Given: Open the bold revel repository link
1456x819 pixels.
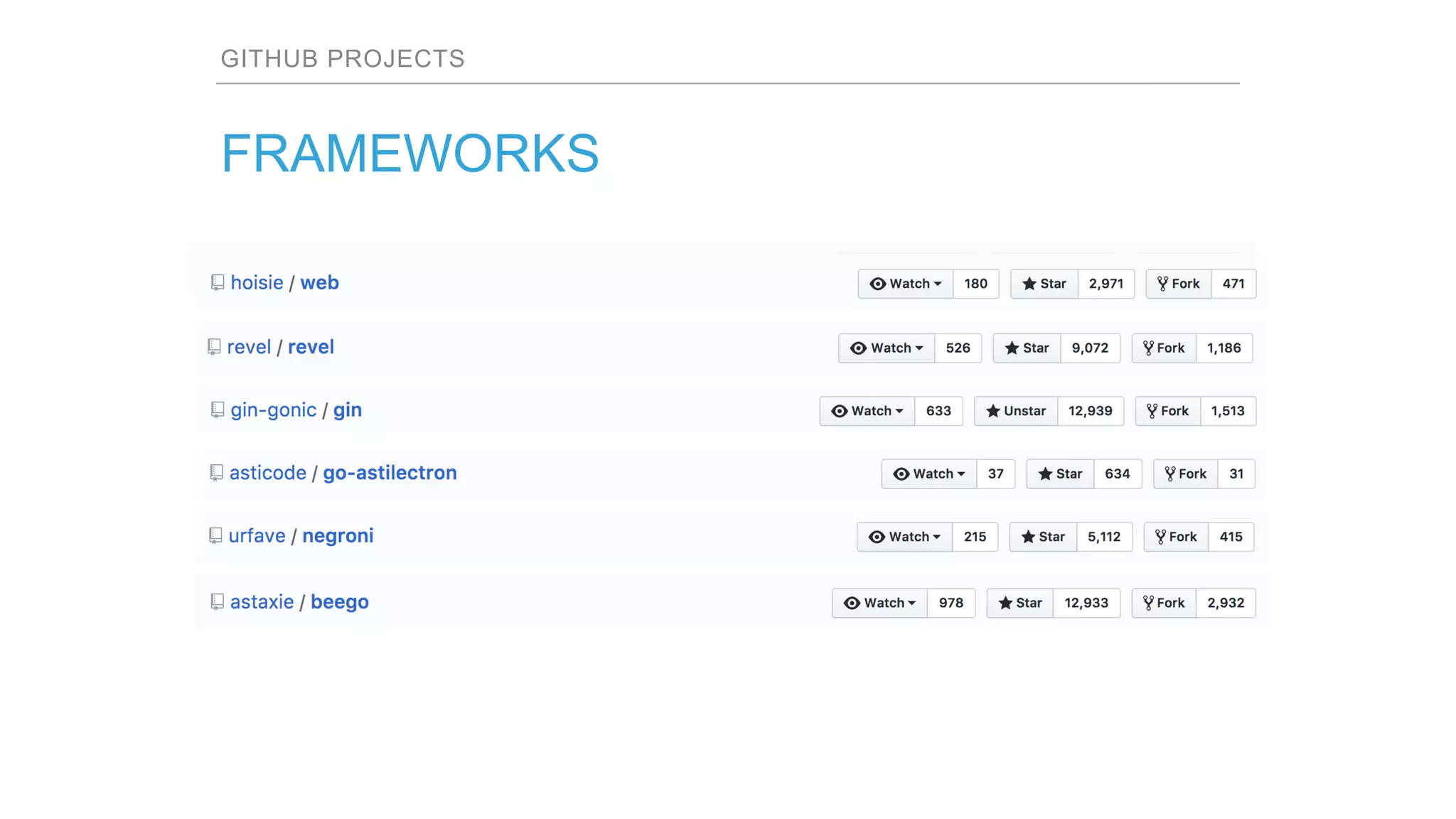Looking at the screenshot, I should pos(311,347).
